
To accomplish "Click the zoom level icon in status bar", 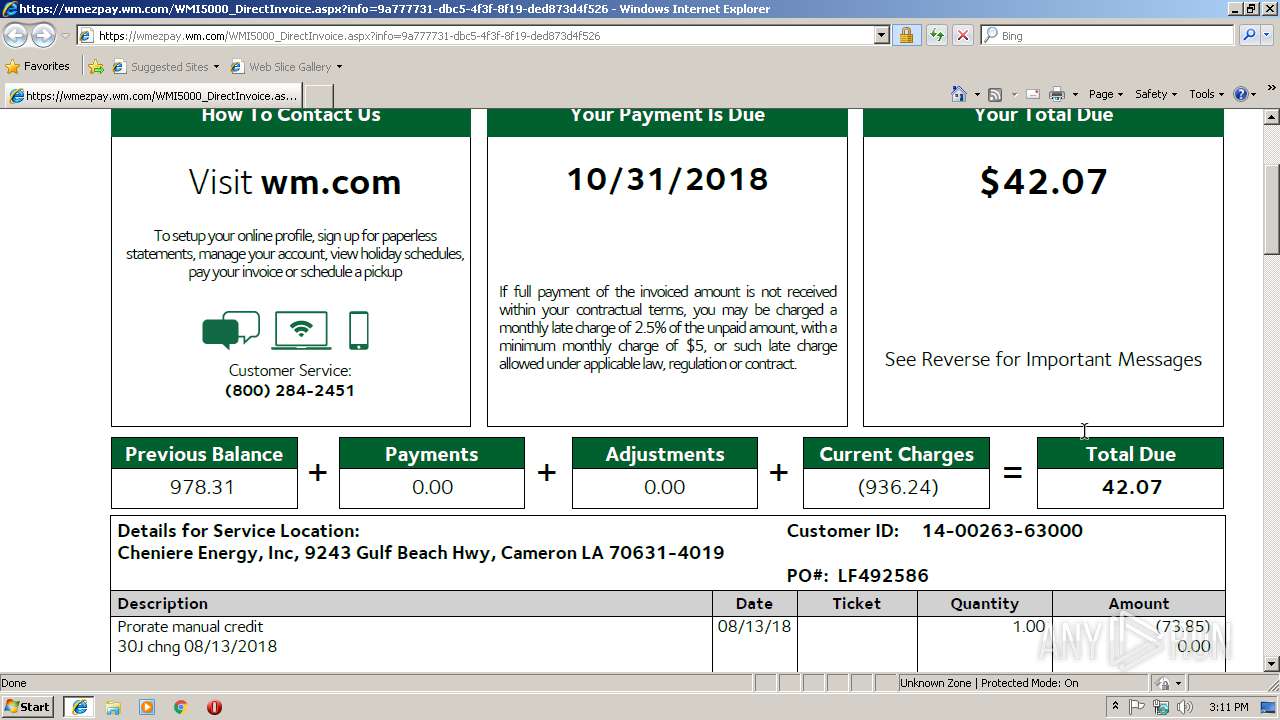I will [1163, 683].
